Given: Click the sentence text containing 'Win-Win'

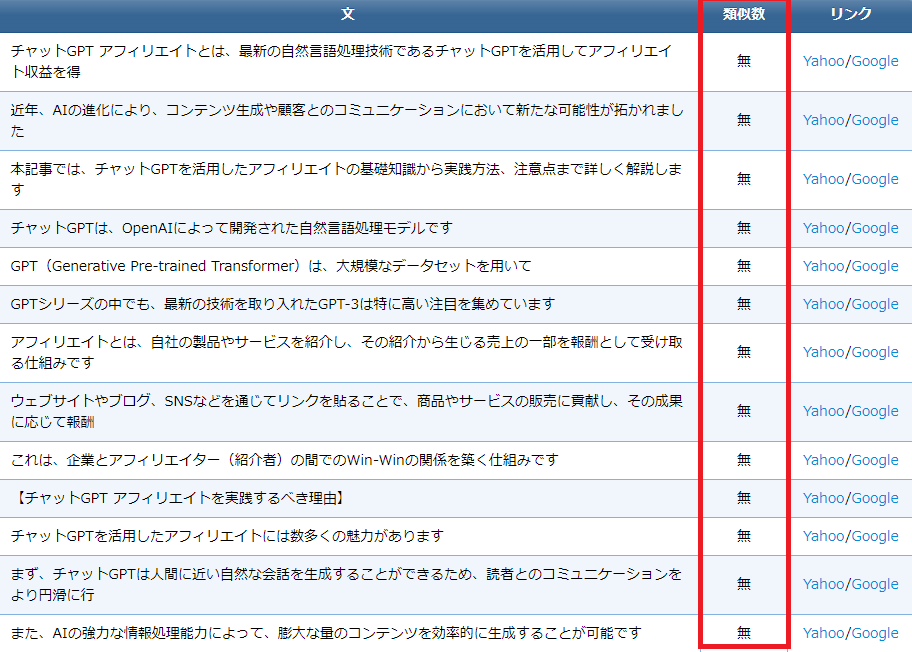Looking at the screenshot, I should pyautogui.click(x=284, y=460).
